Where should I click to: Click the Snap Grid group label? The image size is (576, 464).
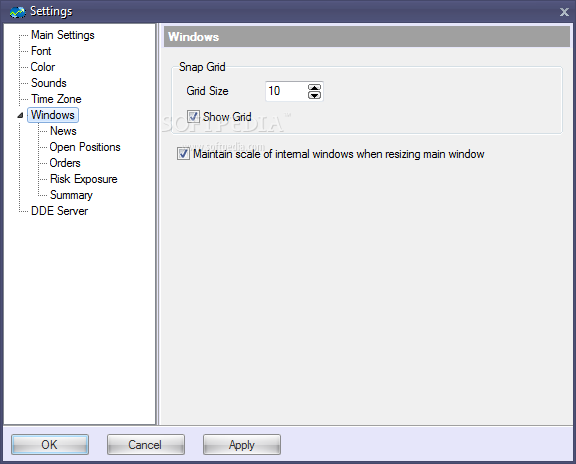point(202,67)
